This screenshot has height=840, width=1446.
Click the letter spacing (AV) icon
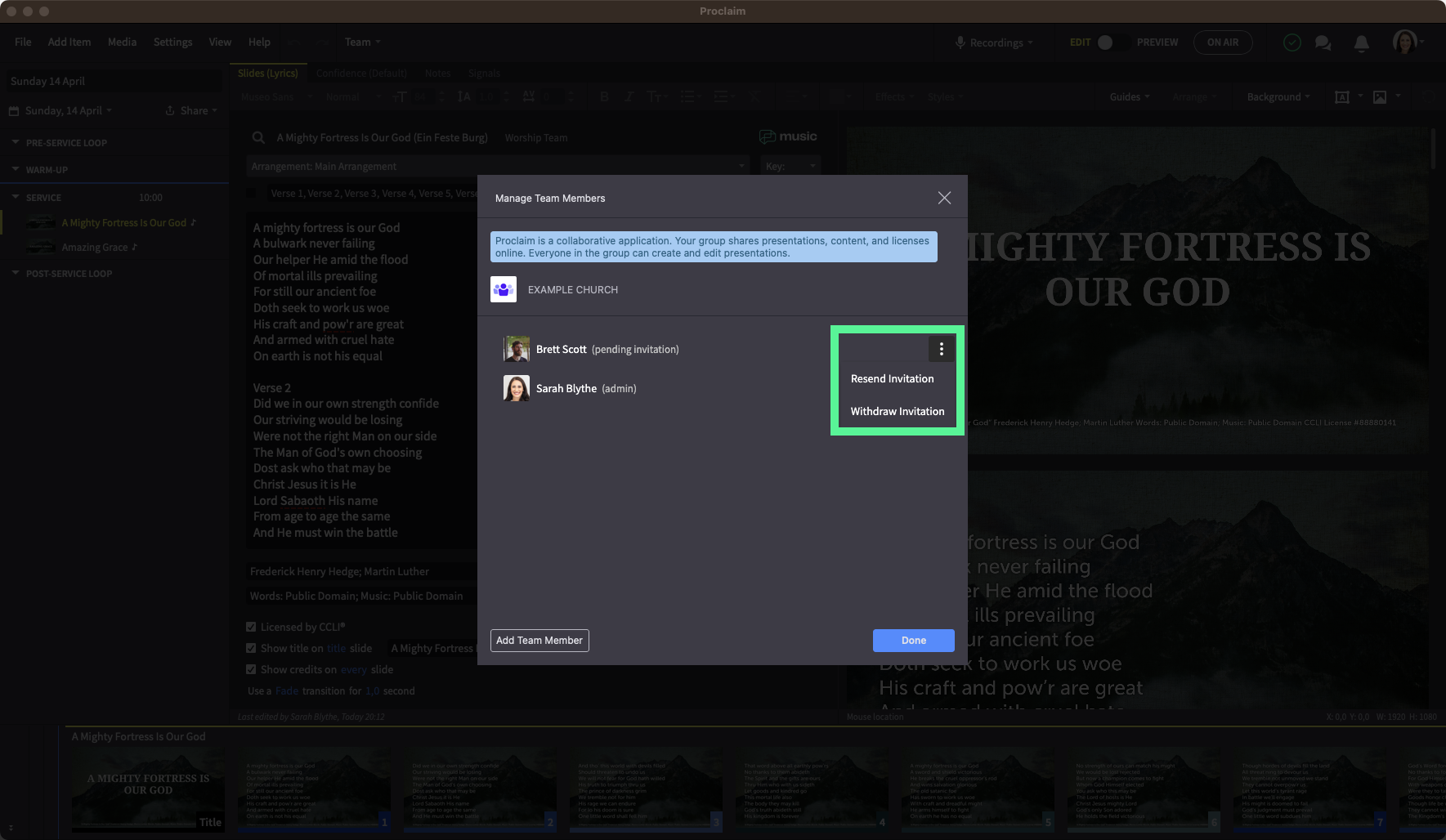[529, 96]
